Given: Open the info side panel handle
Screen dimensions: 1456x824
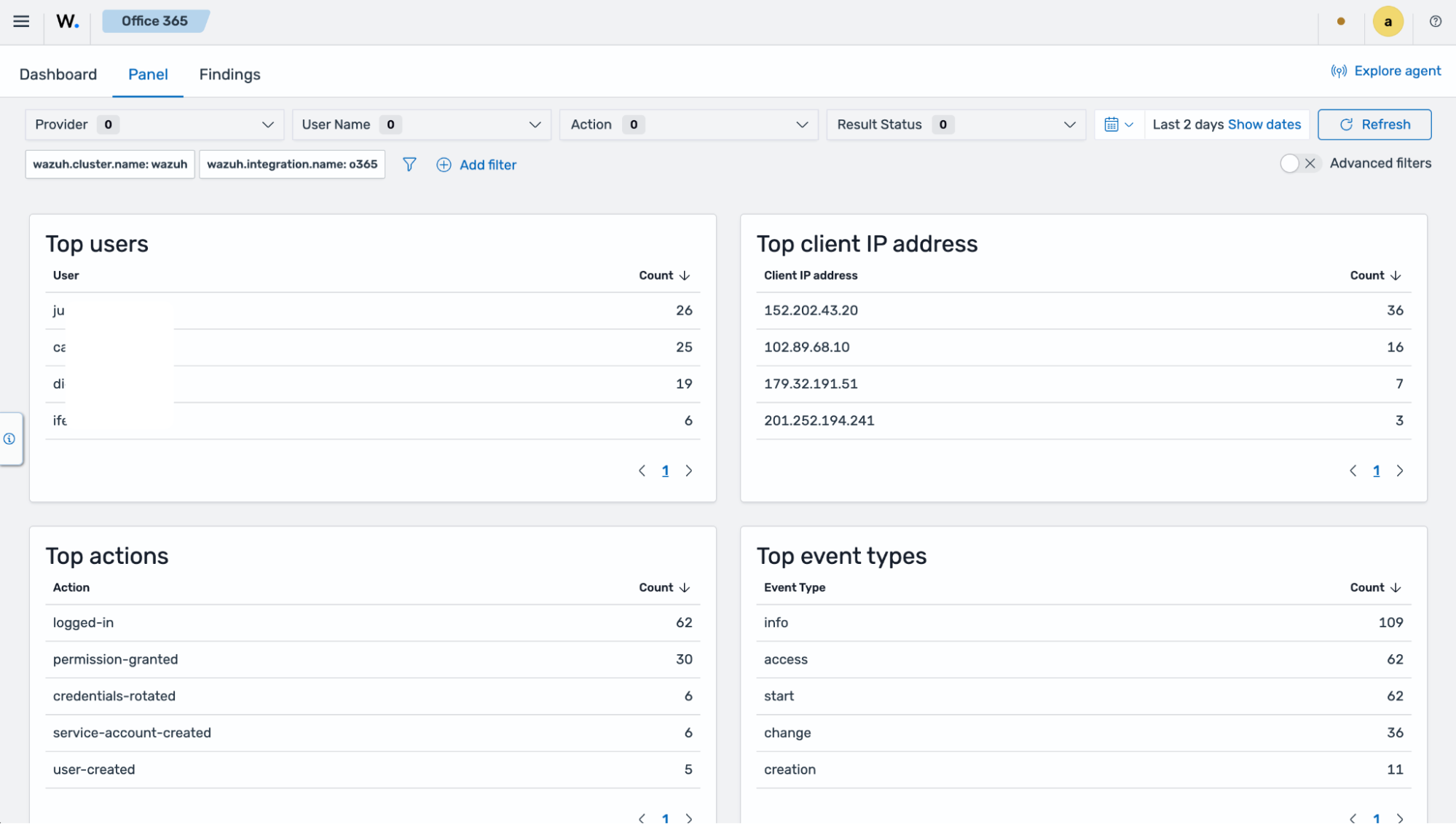Looking at the screenshot, I should pos(10,439).
